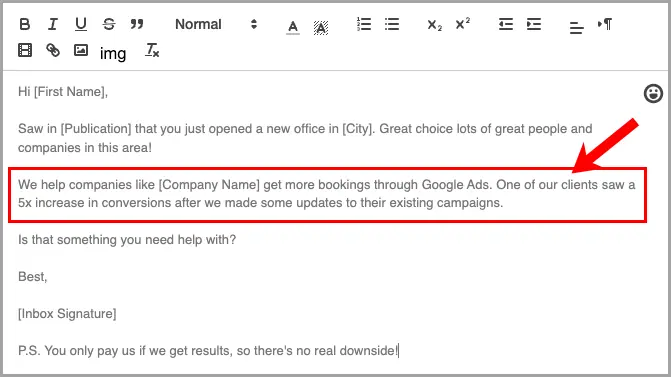The height and width of the screenshot is (377, 671).
Task: Clear text formatting
Action: pos(152,50)
